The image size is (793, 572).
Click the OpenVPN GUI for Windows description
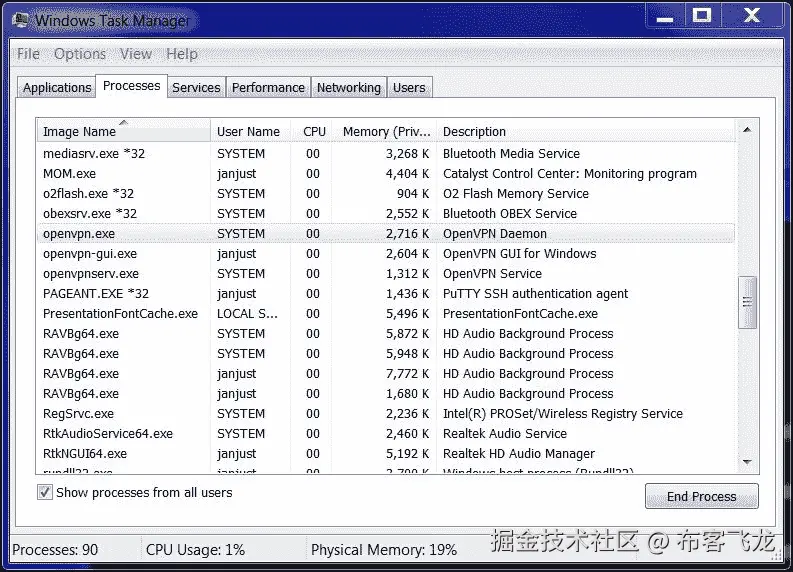click(519, 253)
